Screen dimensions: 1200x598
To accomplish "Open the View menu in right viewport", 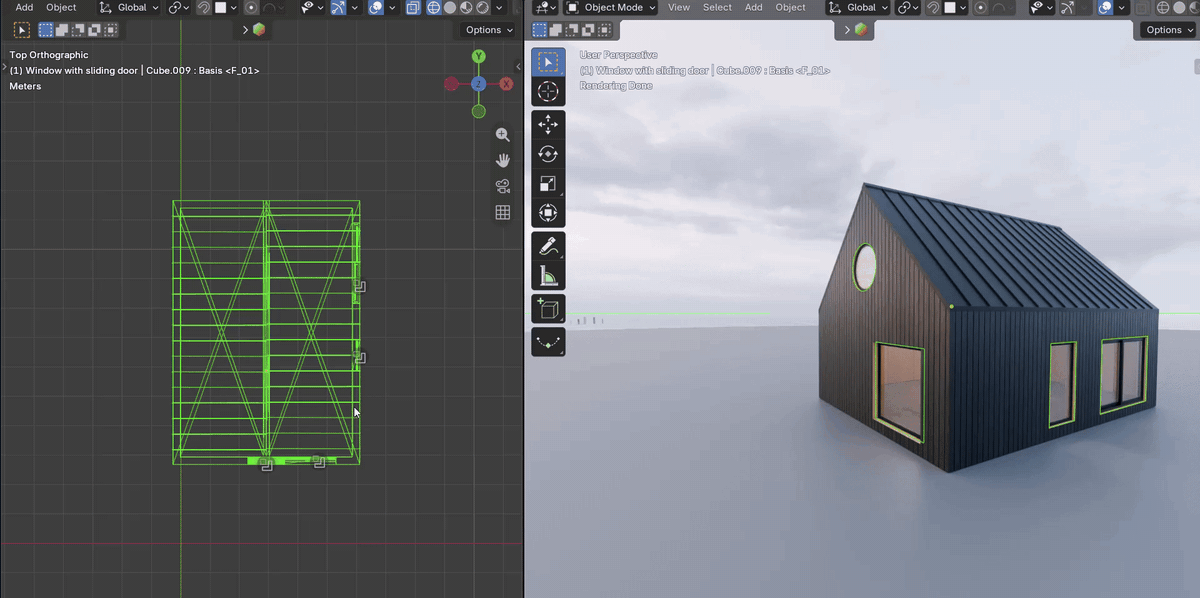I will tap(679, 7).
